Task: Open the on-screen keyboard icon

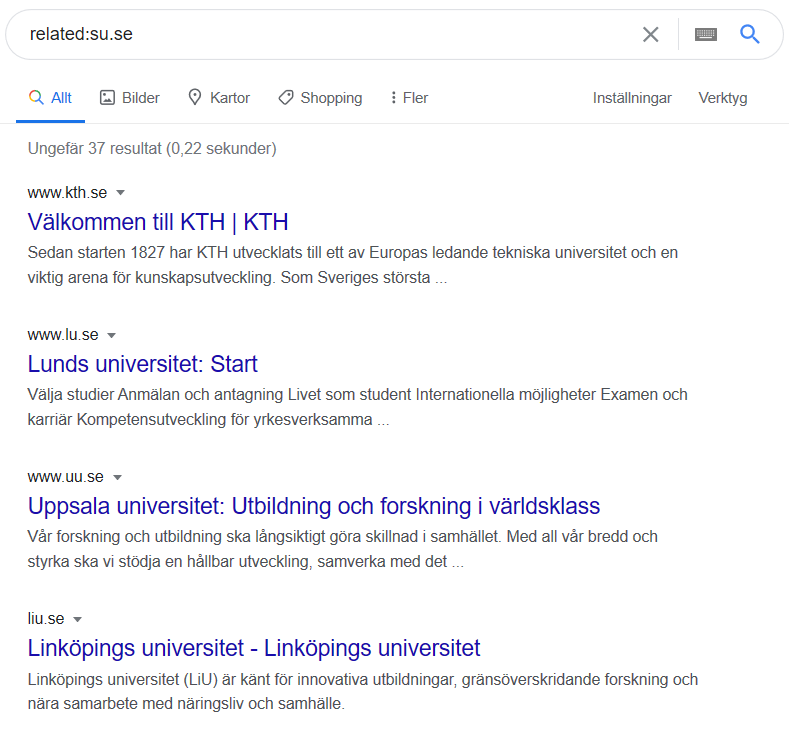Action: click(x=705, y=35)
